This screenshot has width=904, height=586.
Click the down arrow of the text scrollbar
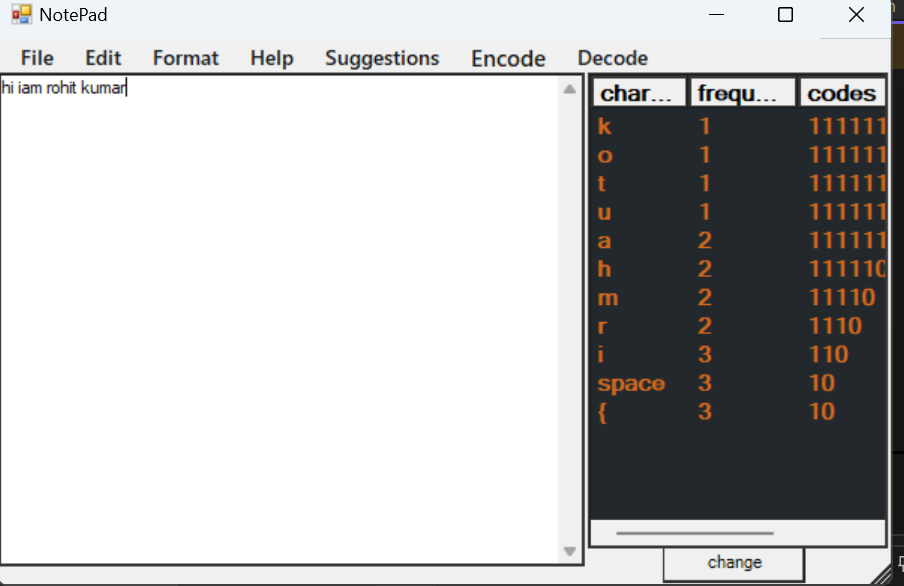(x=570, y=551)
